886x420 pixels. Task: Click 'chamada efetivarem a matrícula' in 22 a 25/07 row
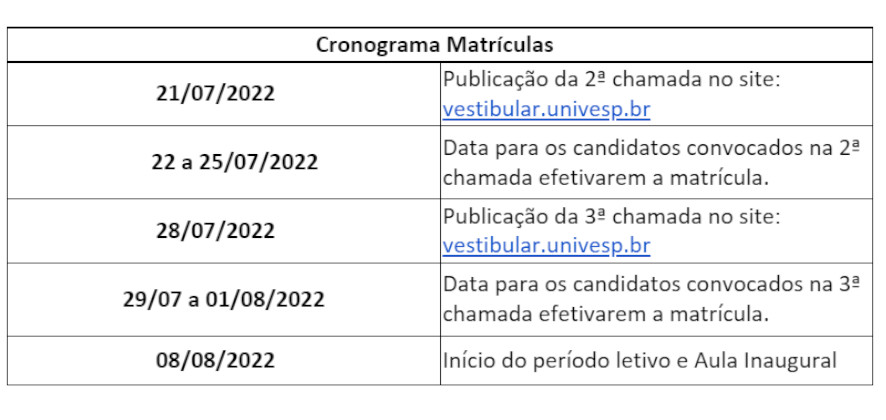[x=603, y=177]
